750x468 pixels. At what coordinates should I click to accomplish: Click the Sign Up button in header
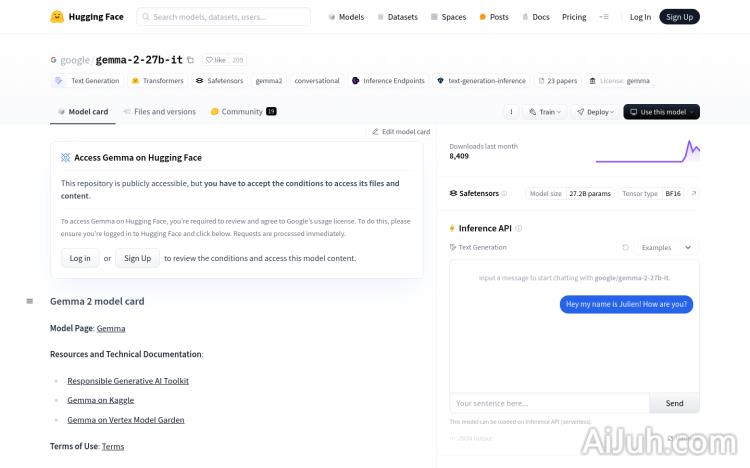tap(679, 17)
